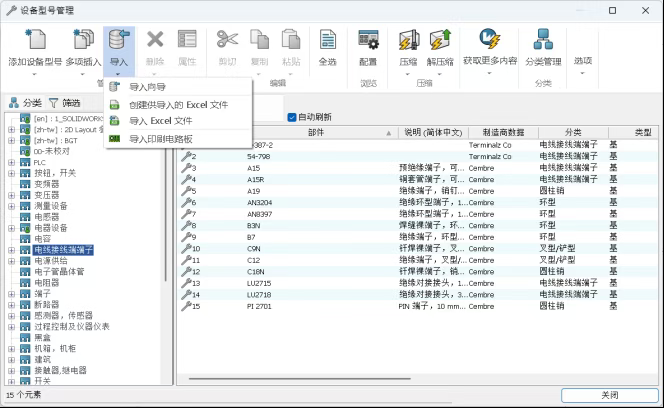
Task: Open the 配置 configuration tool
Action: [368, 42]
